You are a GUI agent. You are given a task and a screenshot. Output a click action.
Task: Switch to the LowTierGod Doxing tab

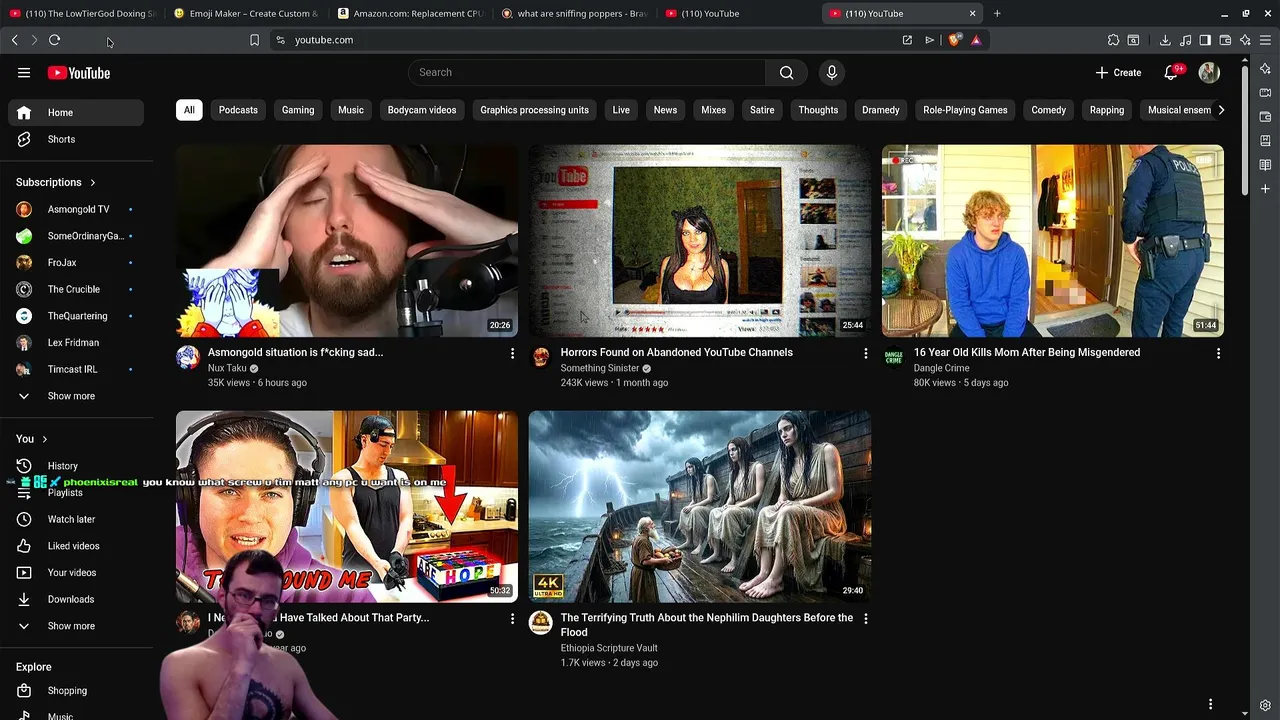coord(82,13)
